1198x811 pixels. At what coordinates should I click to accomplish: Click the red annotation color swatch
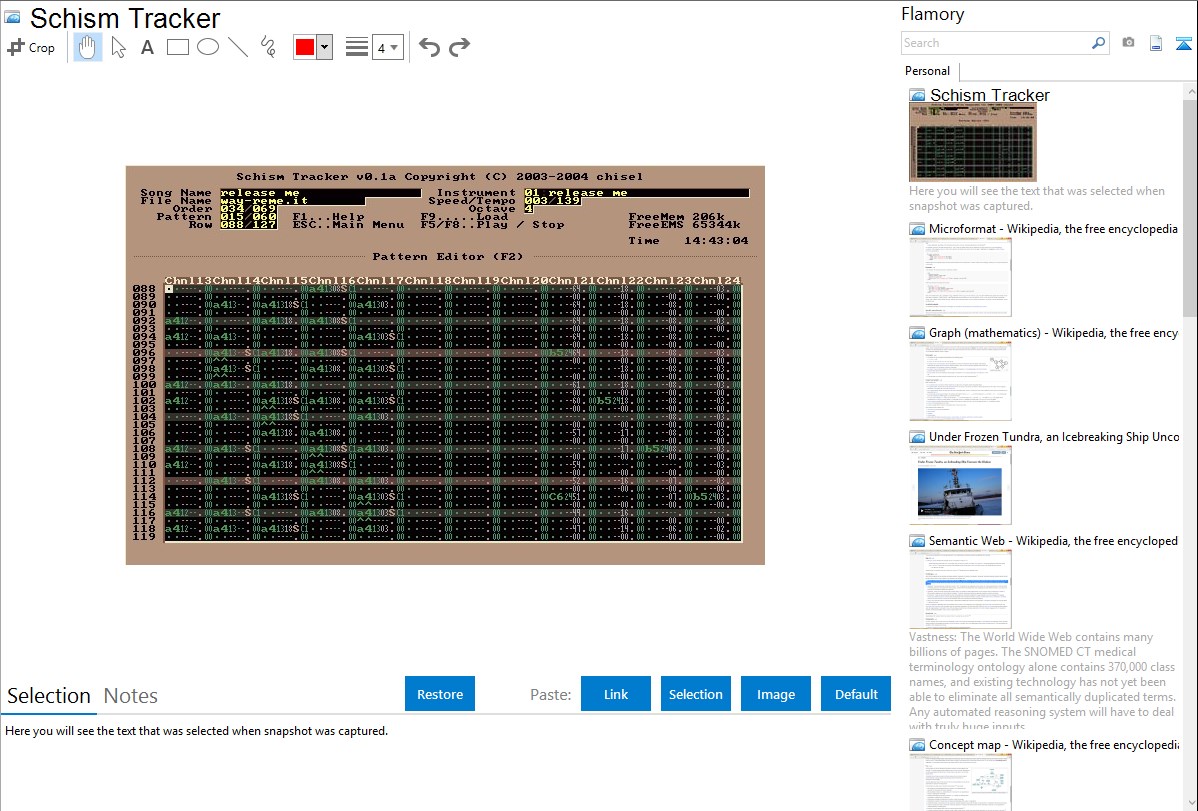pos(305,47)
